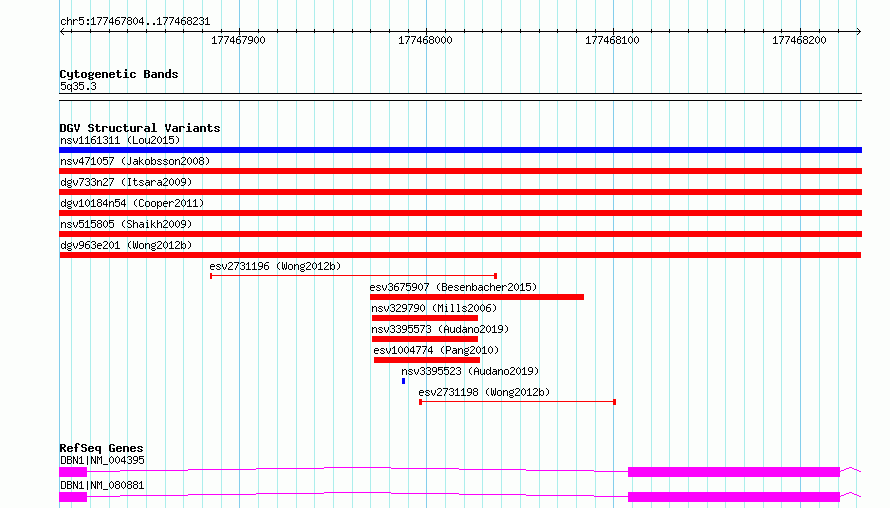This screenshot has width=890, height=508.
Task: Open the DGV Structural Variants track title
Action: [140, 128]
